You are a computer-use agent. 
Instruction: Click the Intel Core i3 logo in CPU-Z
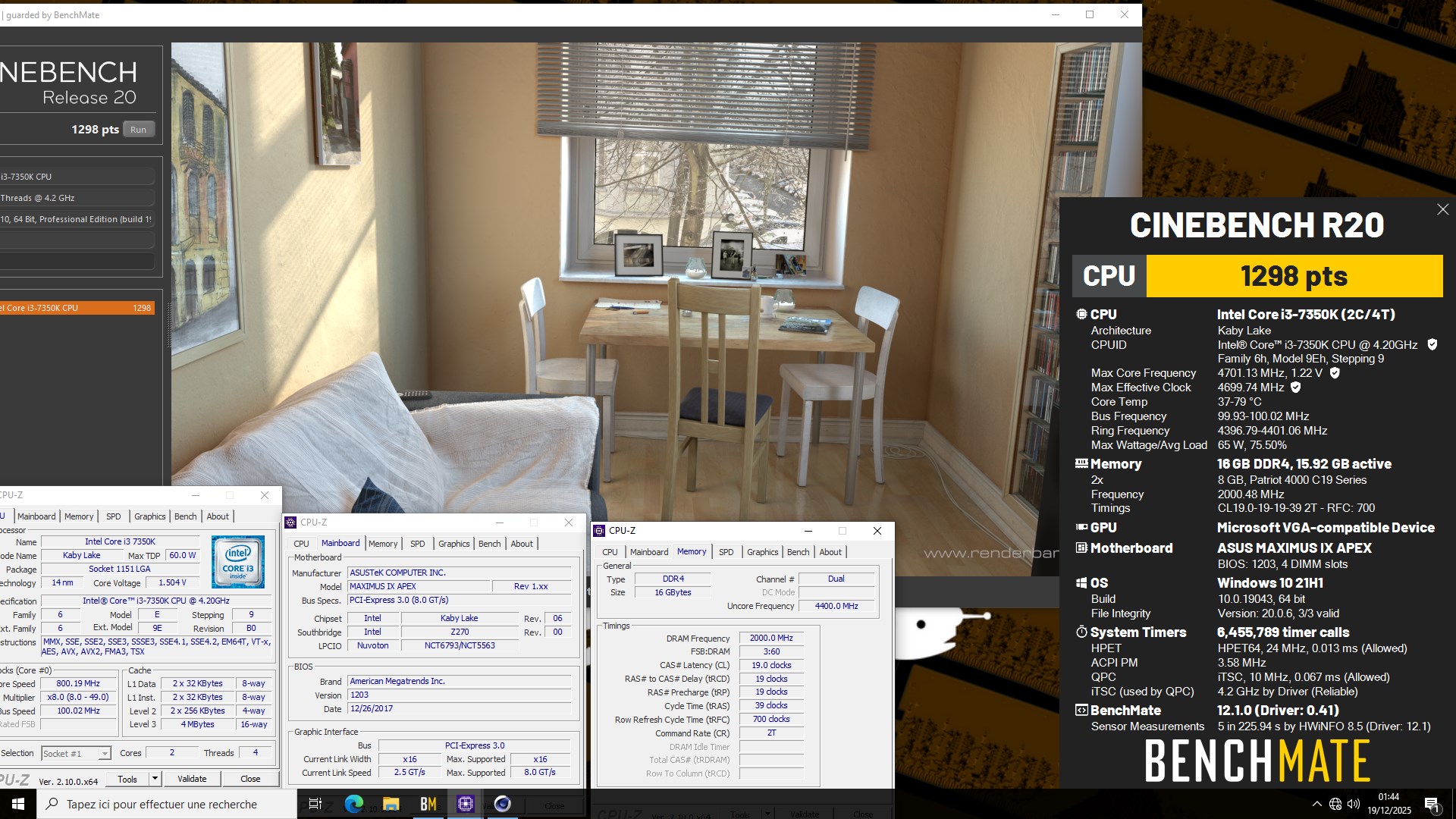click(238, 562)
